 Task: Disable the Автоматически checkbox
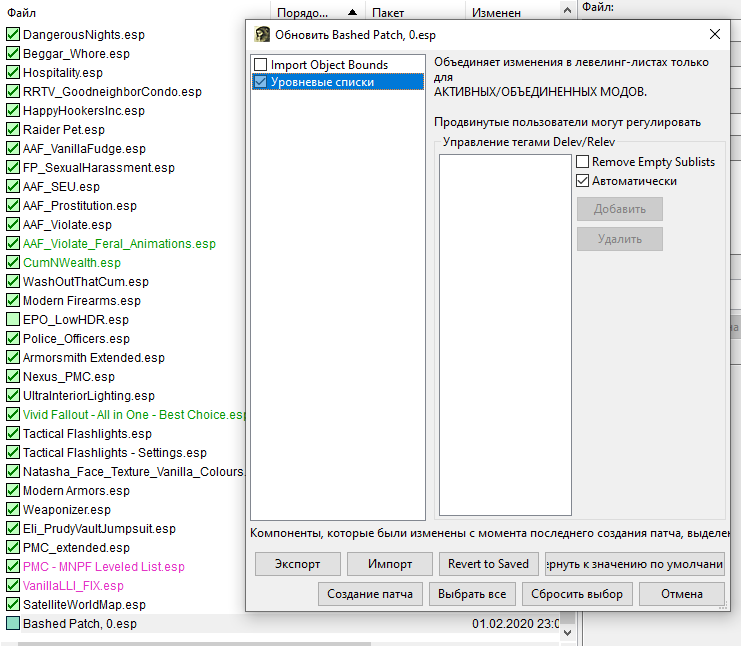coord(583,181)
